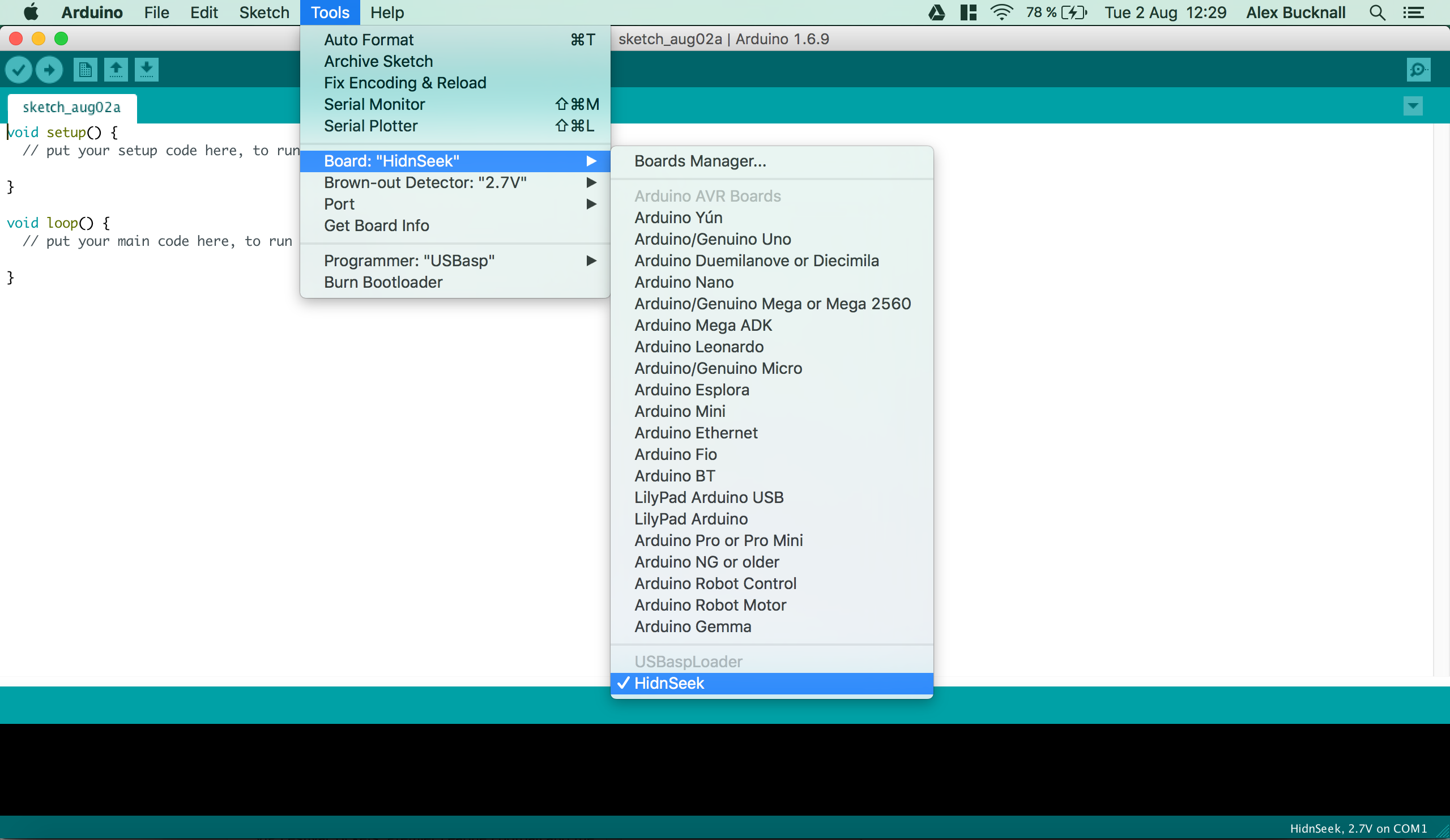Click the Save sketch down-arrow icon
This screenshot has height=840, width=1450.
tap(147, 70)
